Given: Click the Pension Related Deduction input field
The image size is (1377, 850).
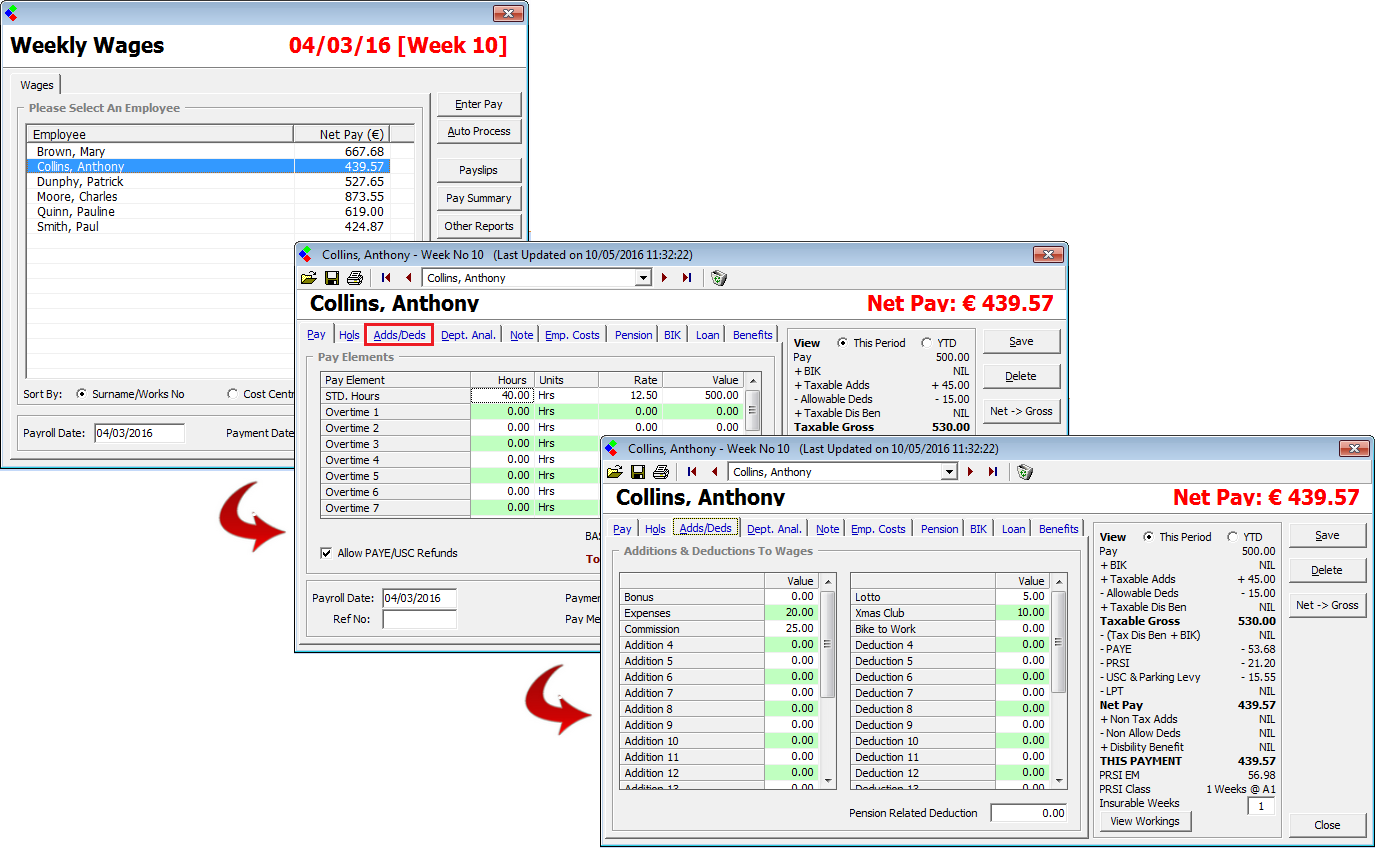Looking at the screenshot, I should pyautogui.click(x=1028, y=813).
